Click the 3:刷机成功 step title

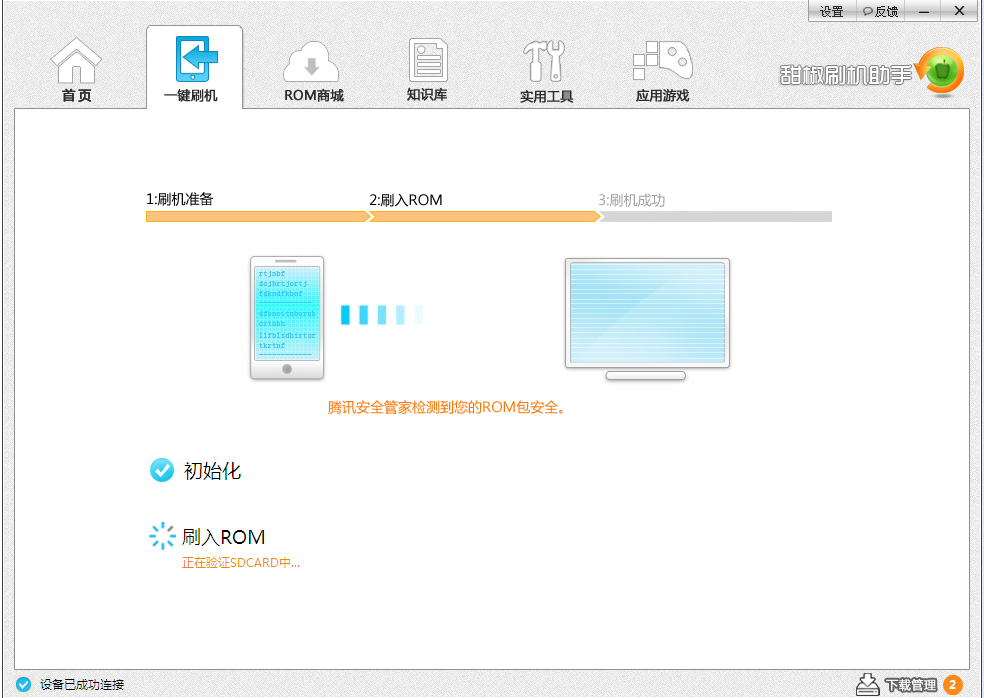coord(631,200)
